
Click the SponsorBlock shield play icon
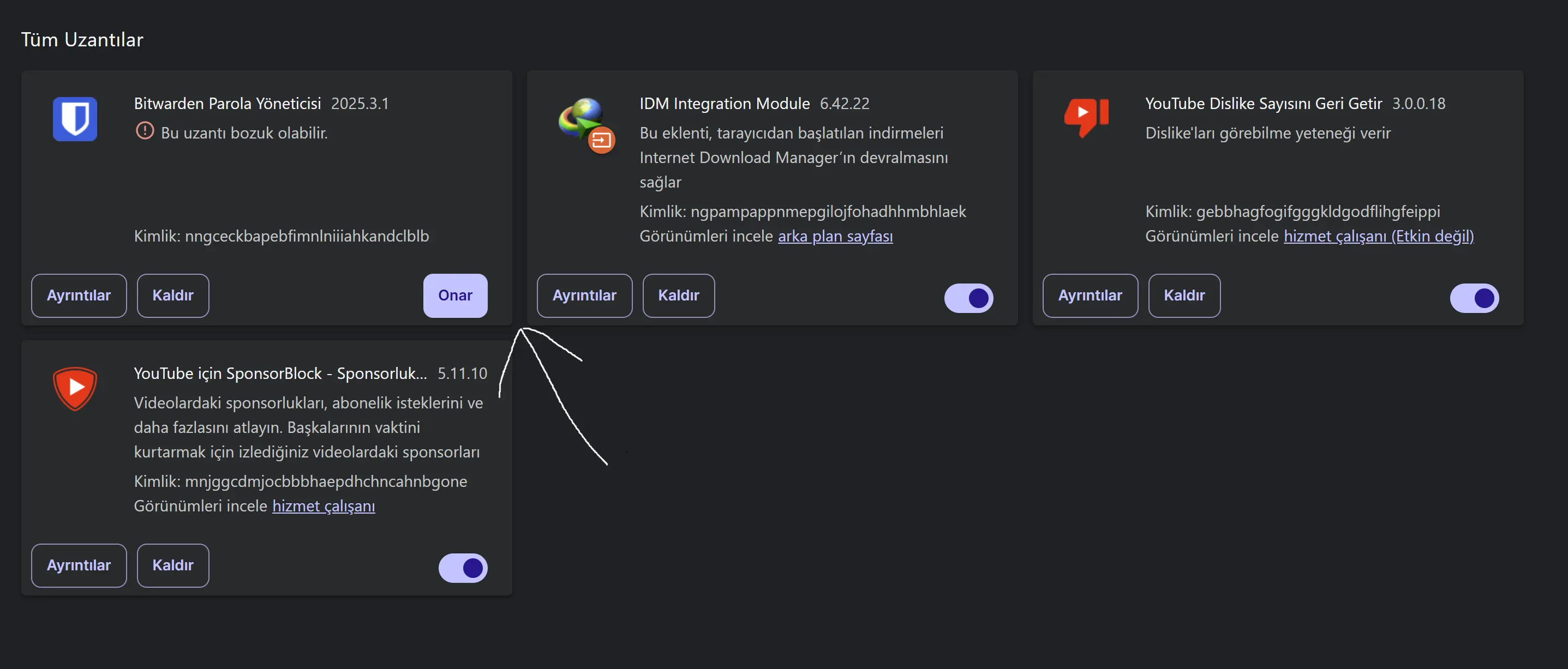coord(75,388)
